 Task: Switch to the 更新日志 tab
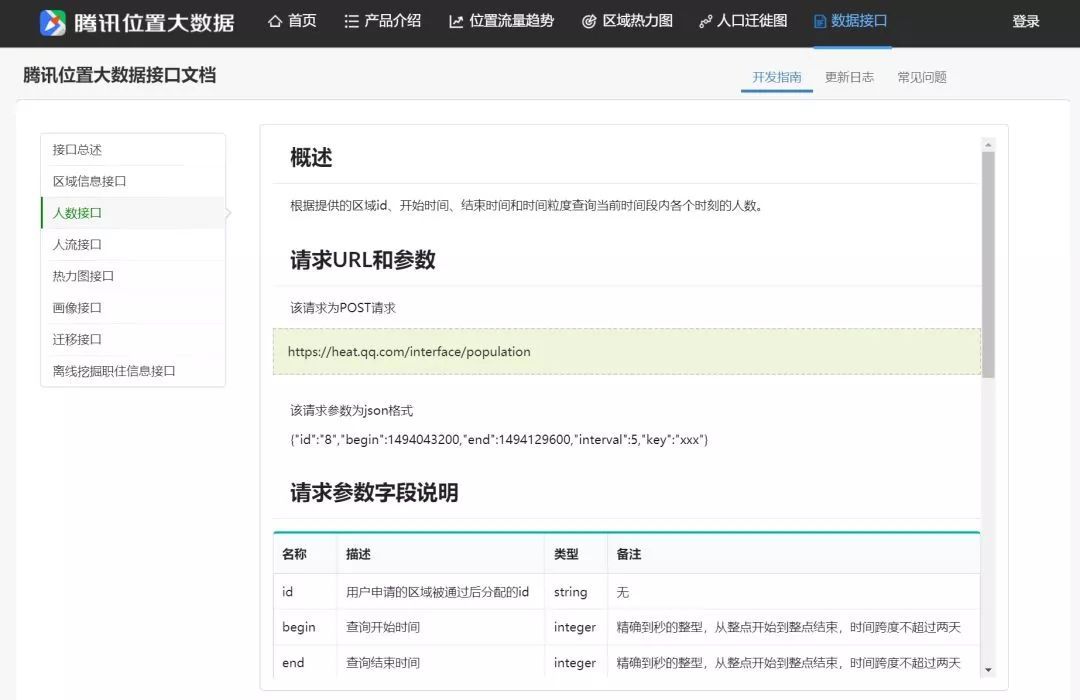click(849, 77)
